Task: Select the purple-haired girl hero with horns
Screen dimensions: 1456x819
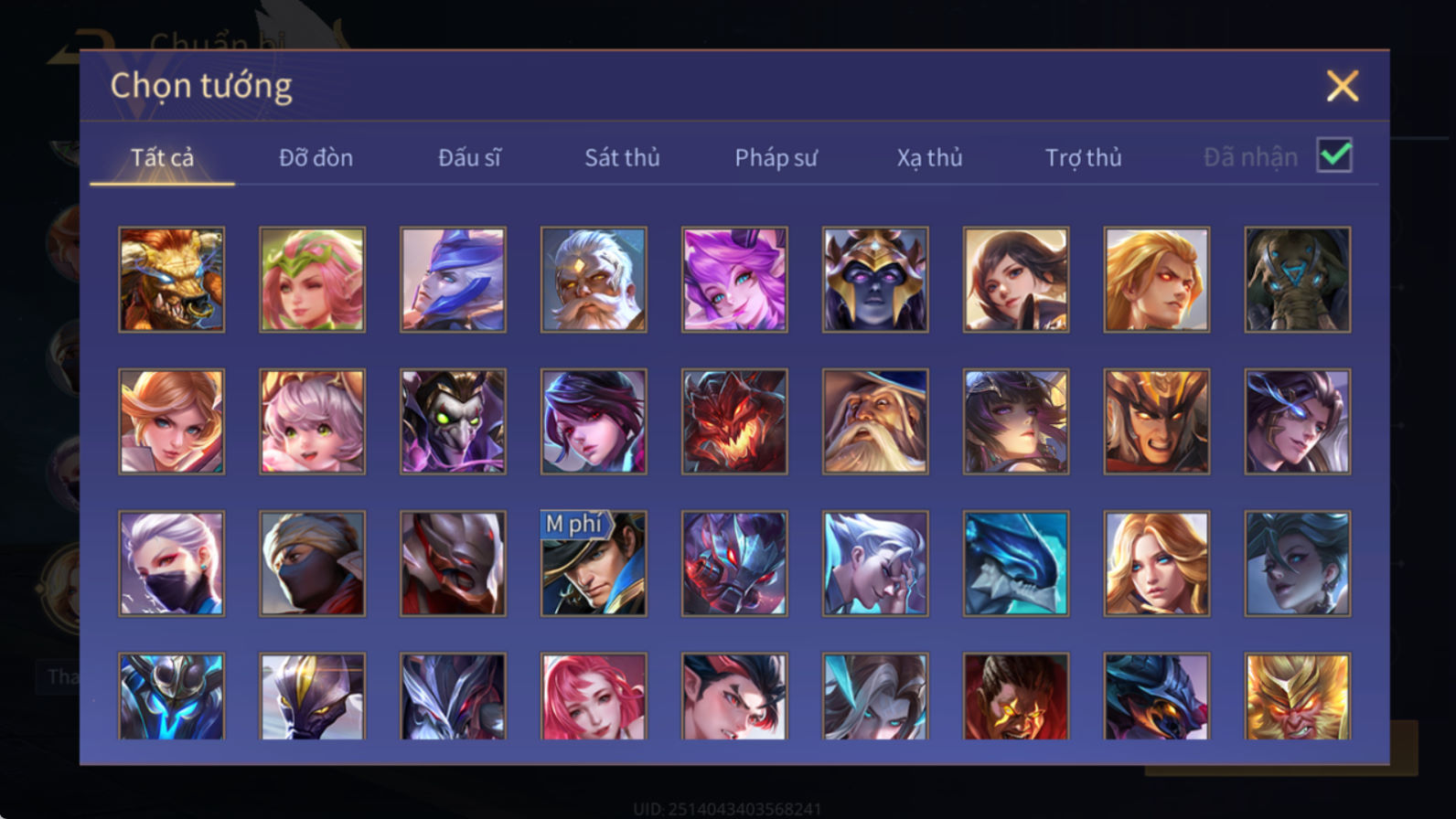Action: coord(734,280)
